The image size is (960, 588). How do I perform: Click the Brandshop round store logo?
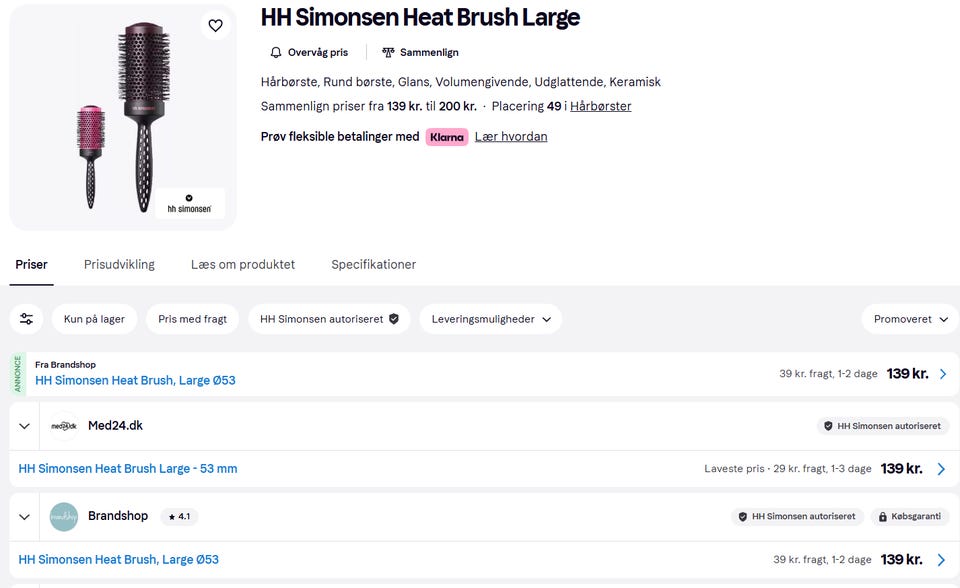(64, 517)
